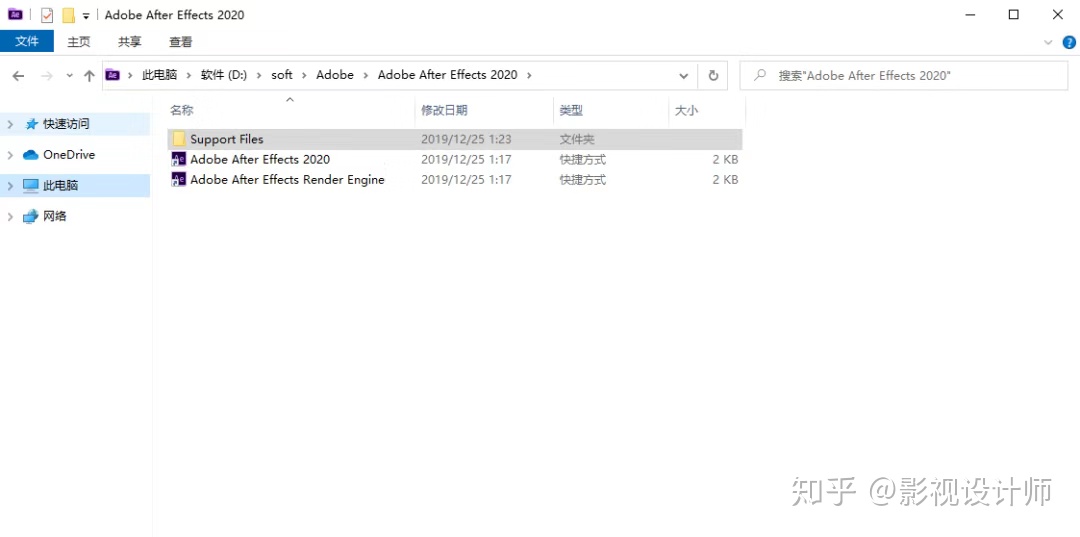
Task: Expand the 此电脑 tree node
Action: [10, 186]
